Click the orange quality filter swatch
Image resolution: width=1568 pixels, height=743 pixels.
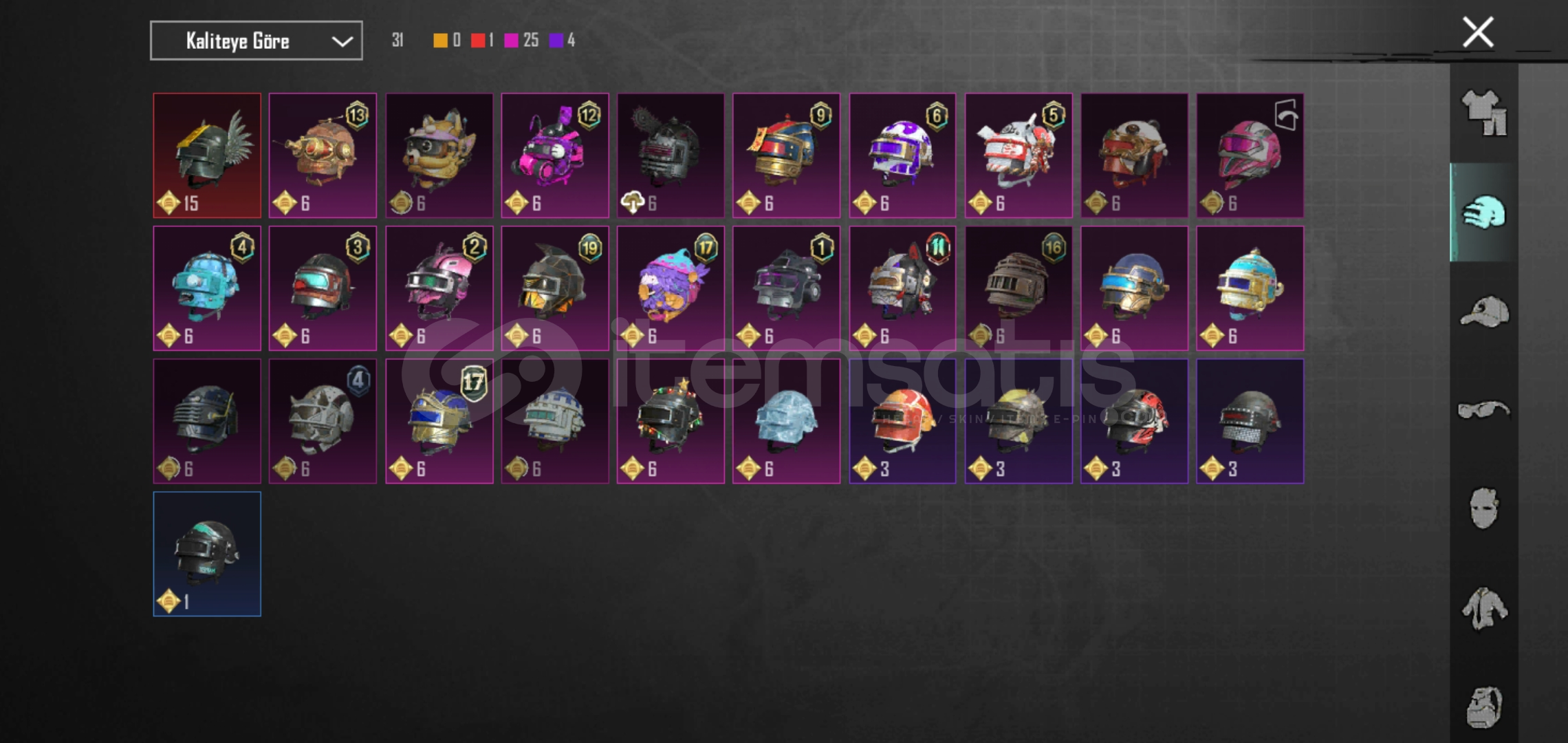pos(440,41)
